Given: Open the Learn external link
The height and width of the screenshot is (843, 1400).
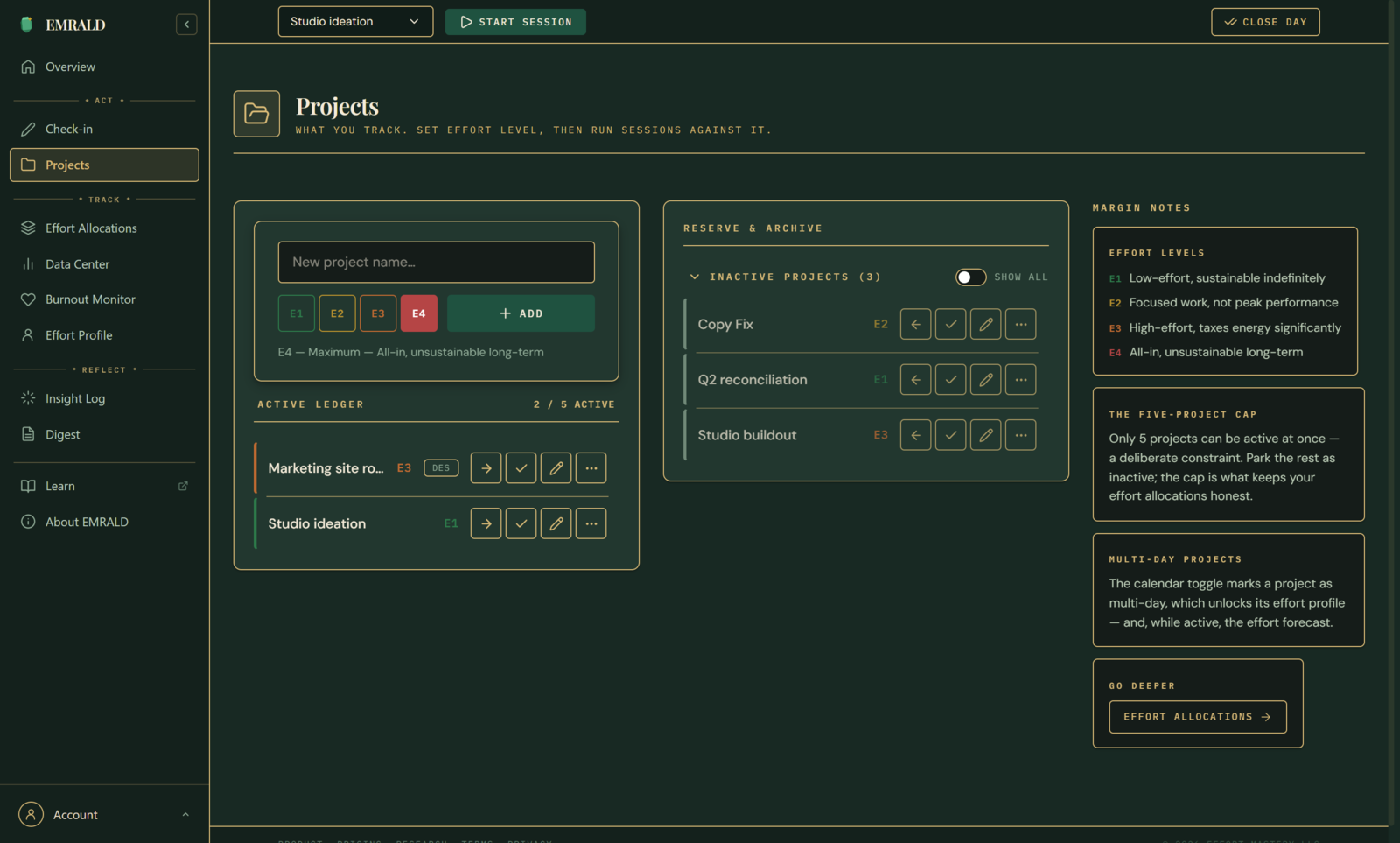Looking at the screenshot, I should pyautogui.click(x=104, y=486).
